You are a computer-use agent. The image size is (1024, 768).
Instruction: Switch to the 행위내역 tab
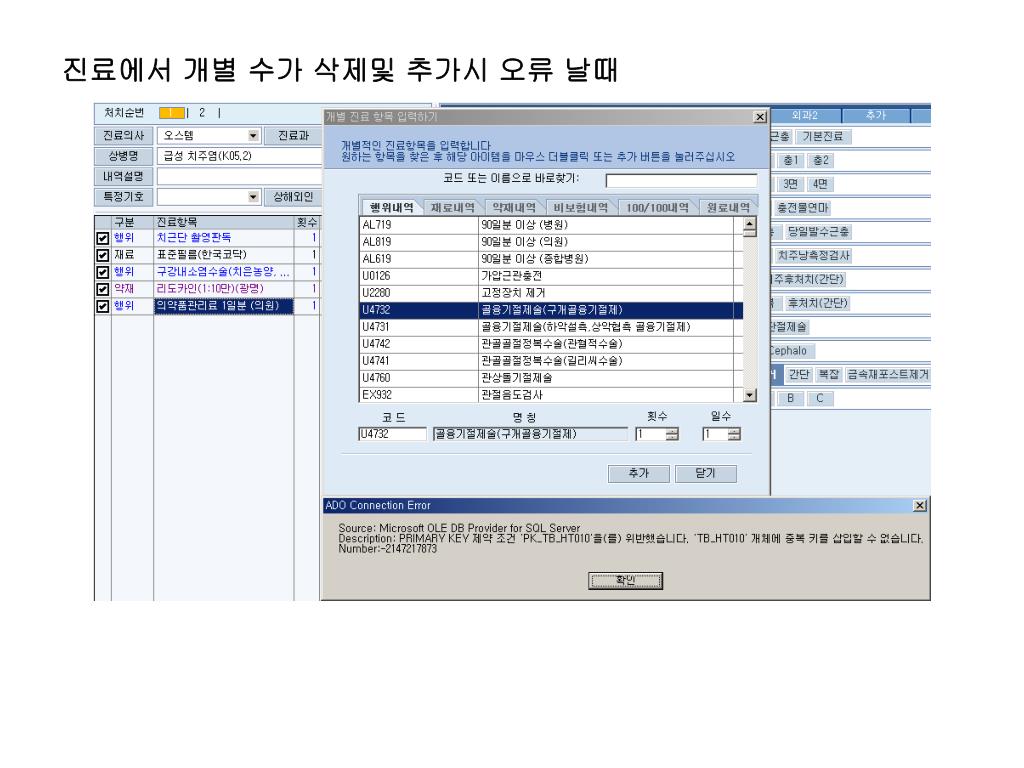tap(391, 208)
